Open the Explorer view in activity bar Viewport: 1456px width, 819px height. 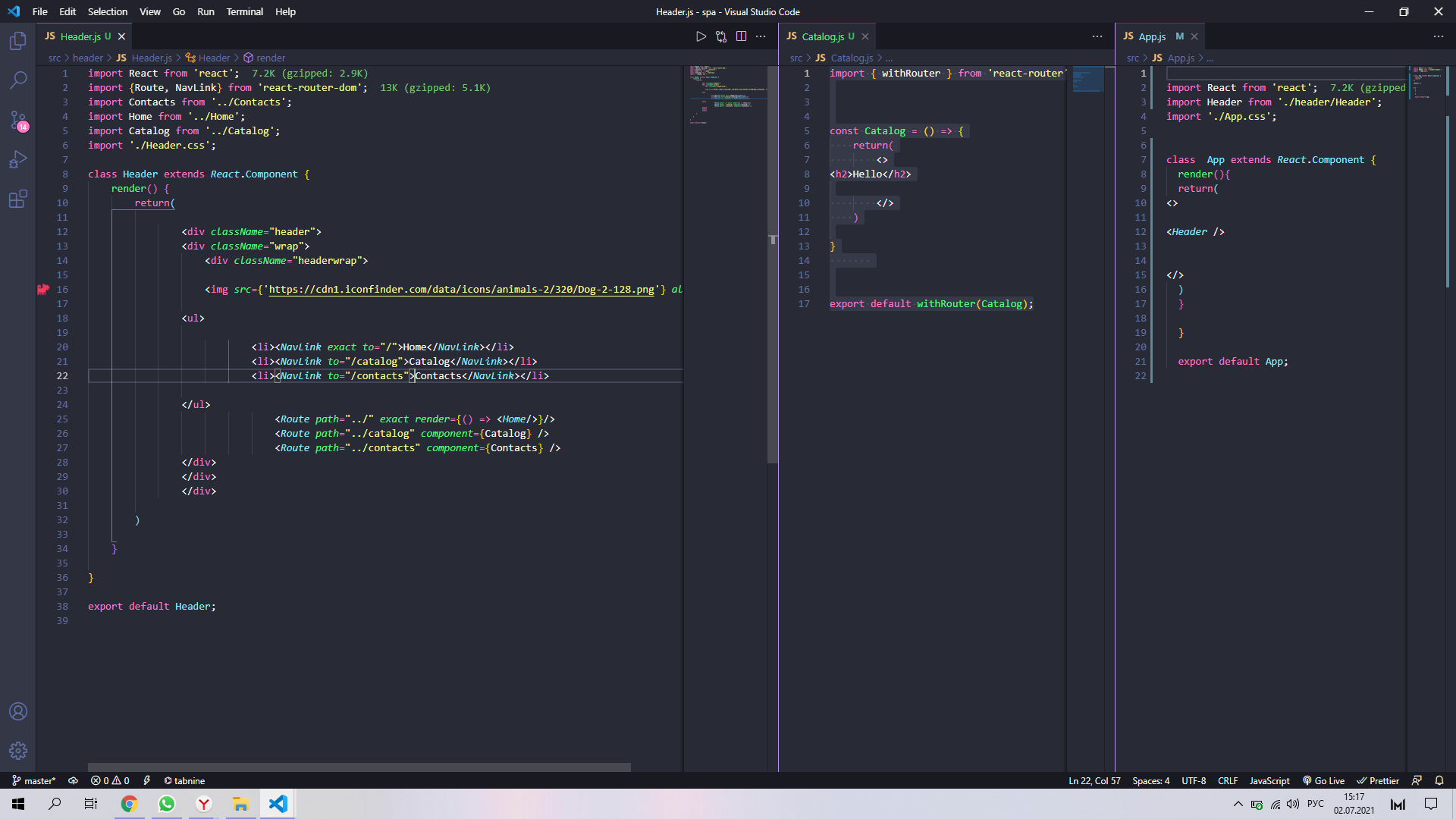coord(18,41)
